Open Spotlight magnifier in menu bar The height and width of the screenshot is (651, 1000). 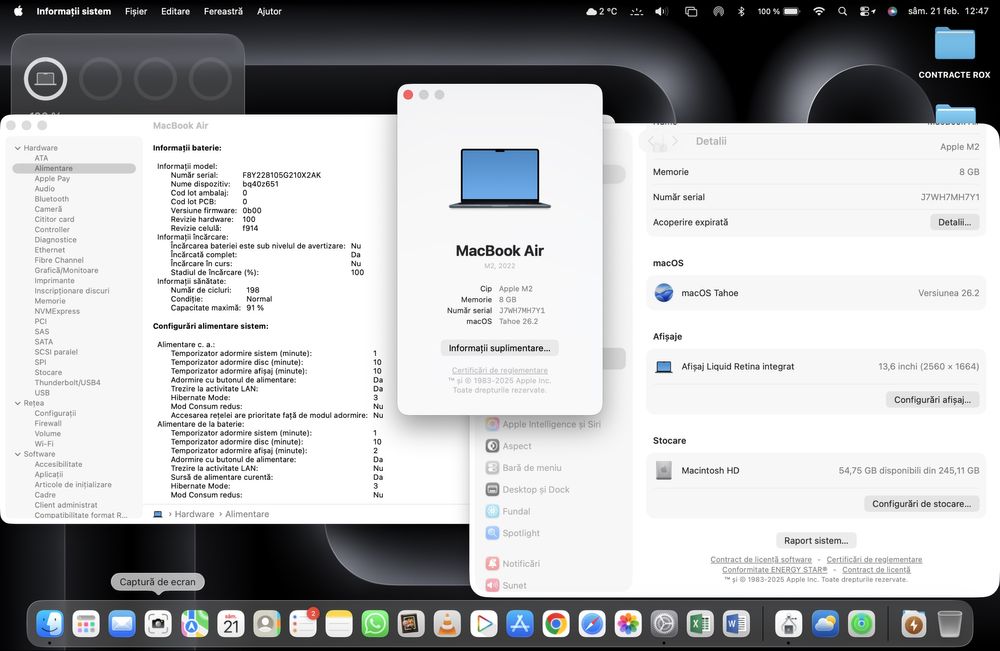(842, 11)
